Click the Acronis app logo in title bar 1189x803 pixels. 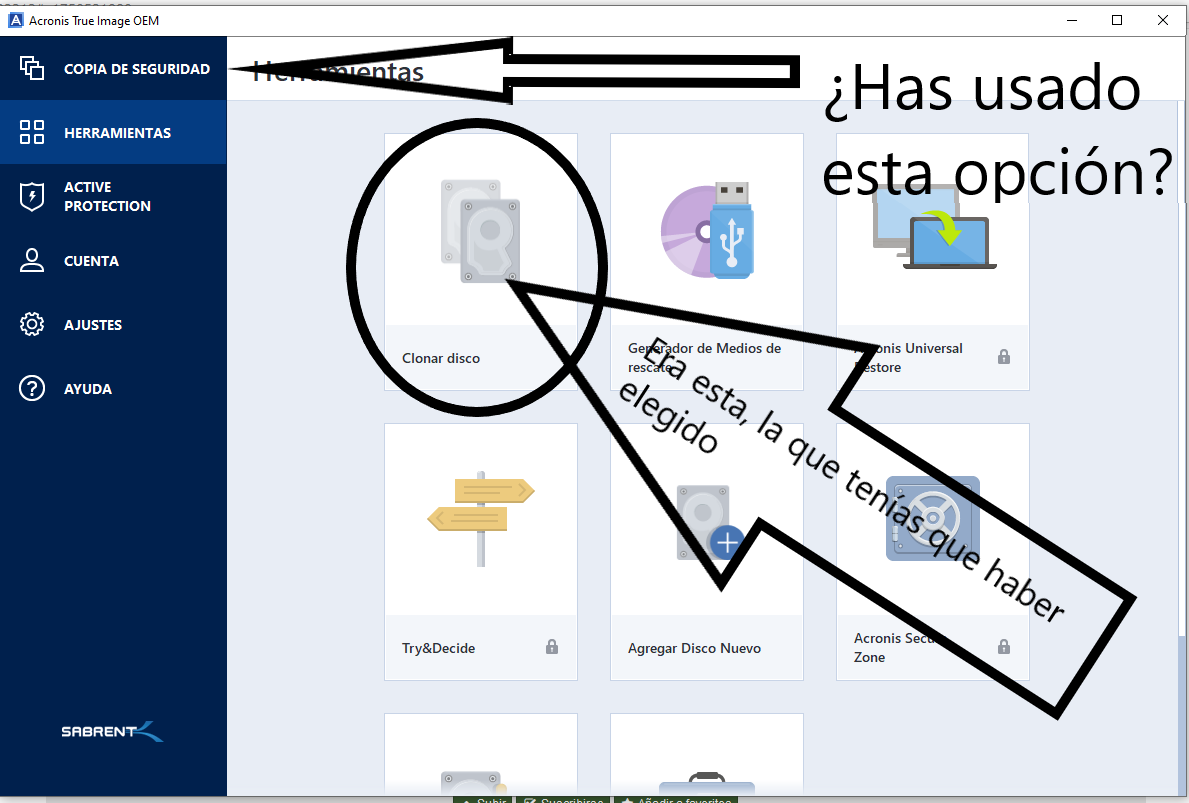15,20
